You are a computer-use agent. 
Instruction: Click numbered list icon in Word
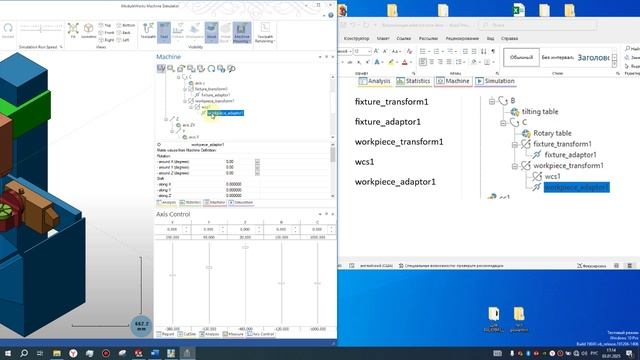[437, 51]
